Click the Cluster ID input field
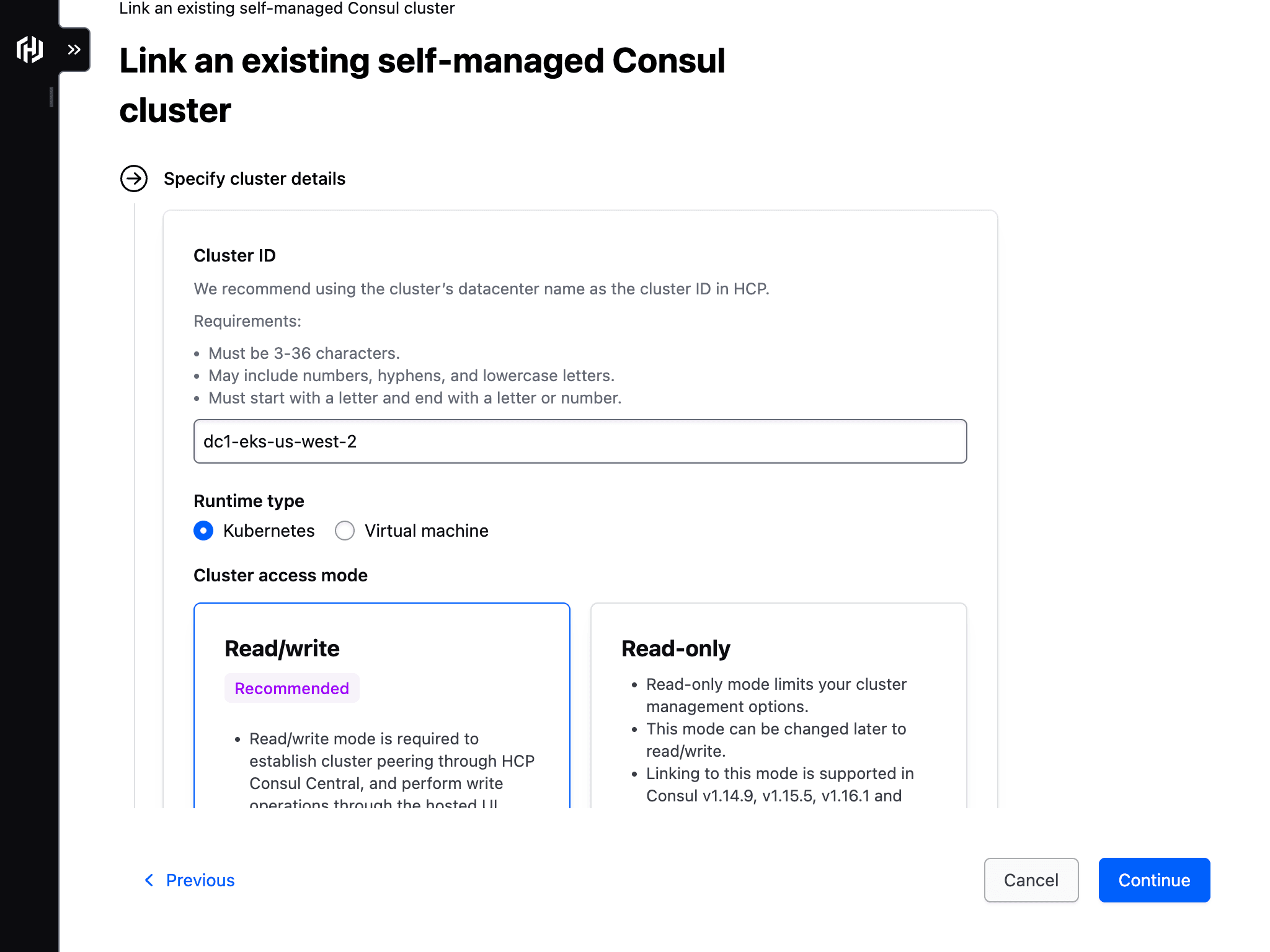 click(580, 441)
